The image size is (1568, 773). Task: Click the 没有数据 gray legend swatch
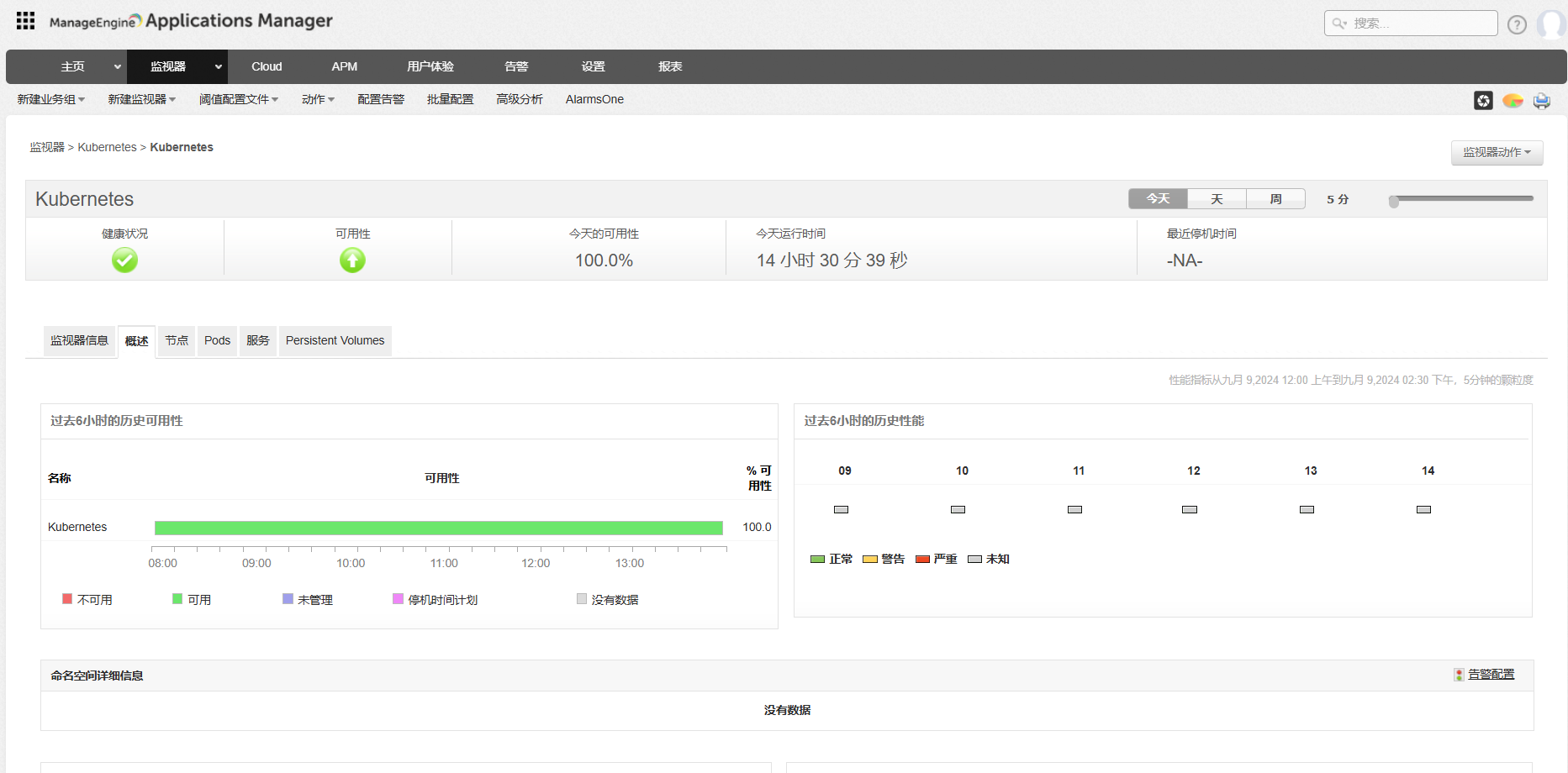coord(582,599)
